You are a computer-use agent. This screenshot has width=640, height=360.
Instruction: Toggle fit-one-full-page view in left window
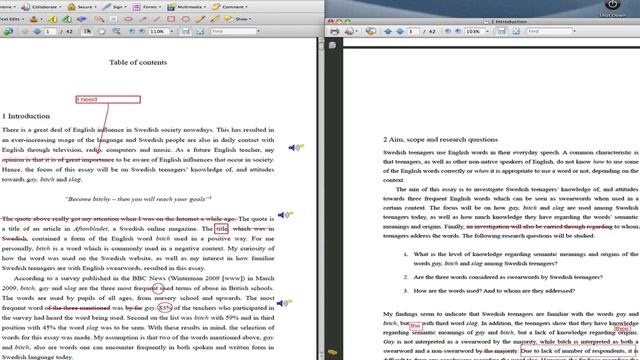tap(200, 31)
